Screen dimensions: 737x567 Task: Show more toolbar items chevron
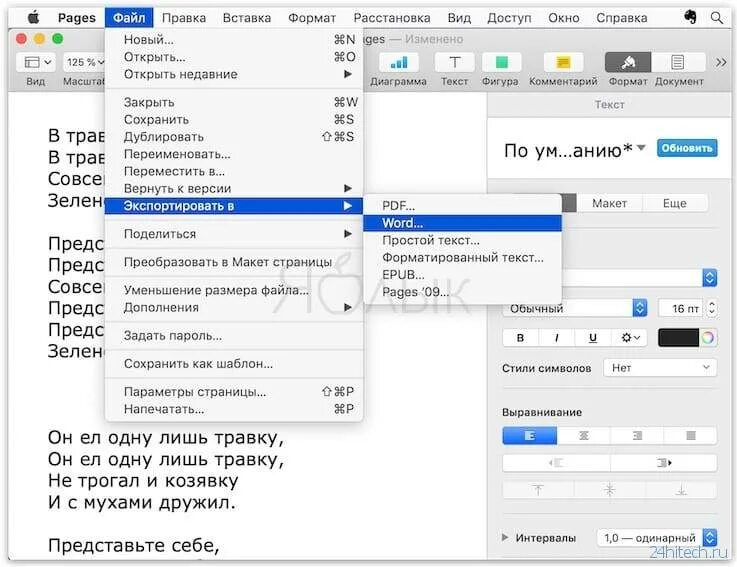coord(721,62)
